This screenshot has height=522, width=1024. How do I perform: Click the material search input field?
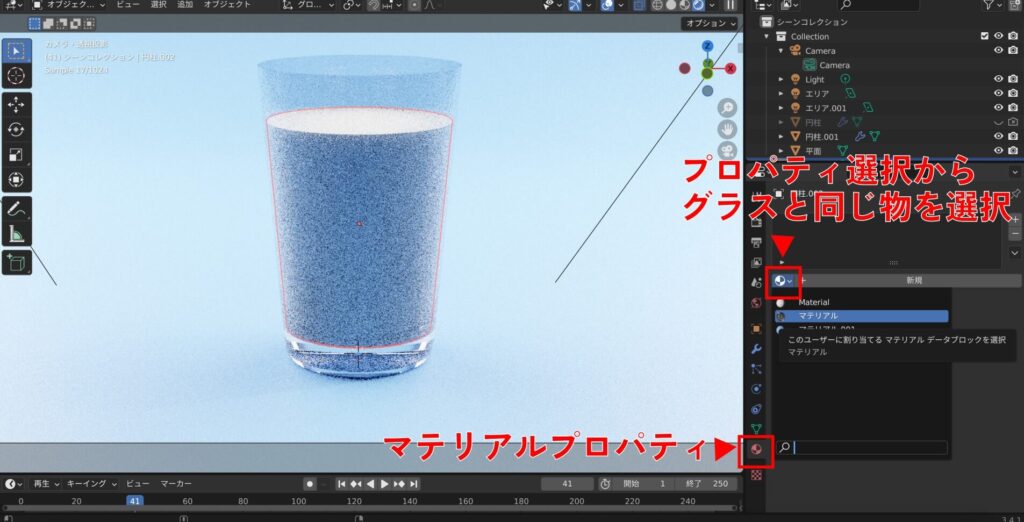click(x=868, y=448)
